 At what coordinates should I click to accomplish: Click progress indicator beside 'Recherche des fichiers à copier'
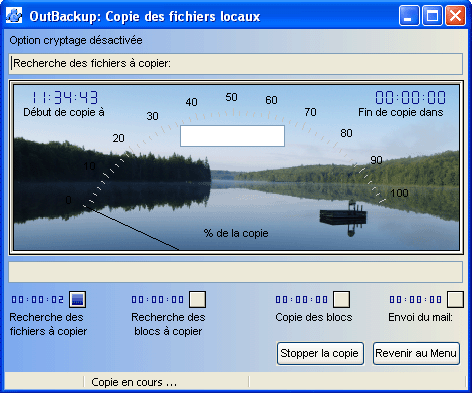[x=77, y=299]
